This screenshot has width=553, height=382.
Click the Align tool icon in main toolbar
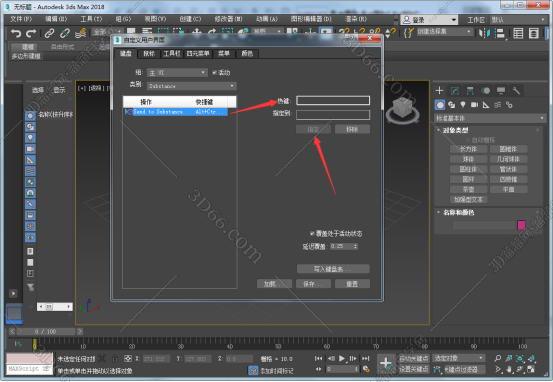click(x=500, y=34)
